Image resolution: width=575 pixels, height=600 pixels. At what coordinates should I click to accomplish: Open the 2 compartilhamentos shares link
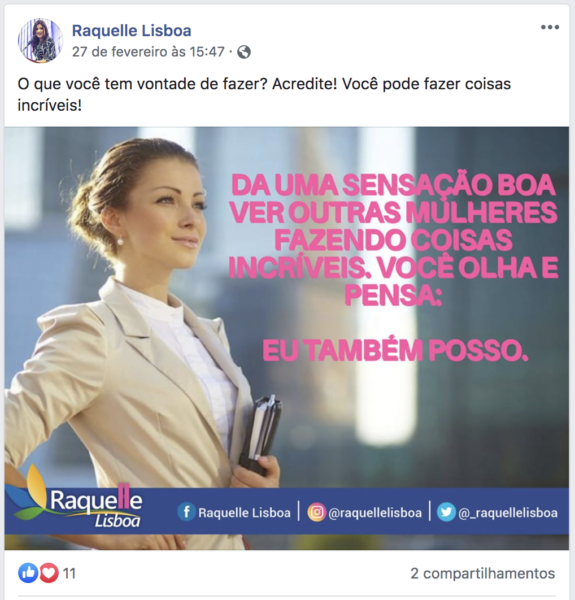coord(482,573)
